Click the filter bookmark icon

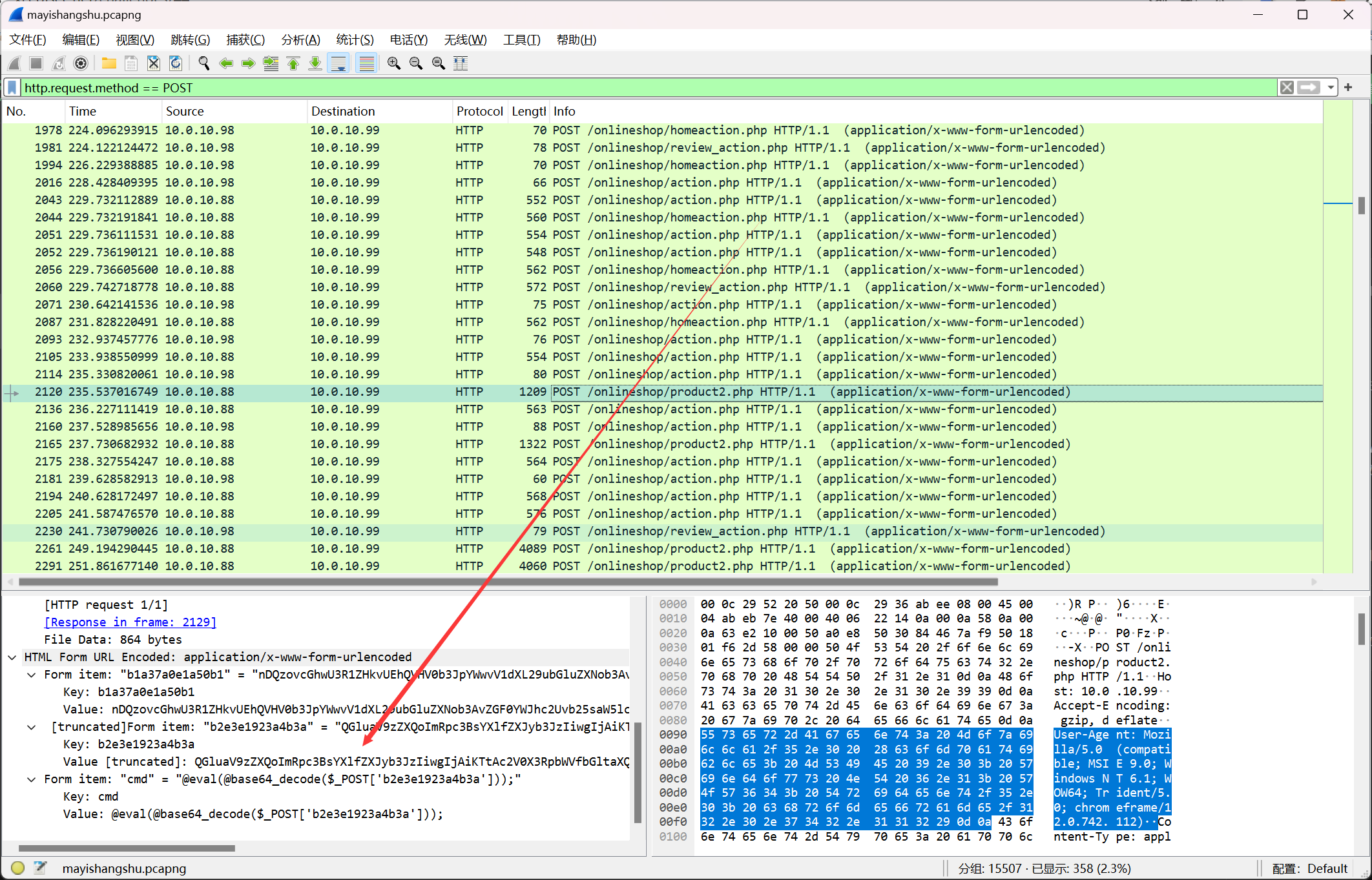12,87
